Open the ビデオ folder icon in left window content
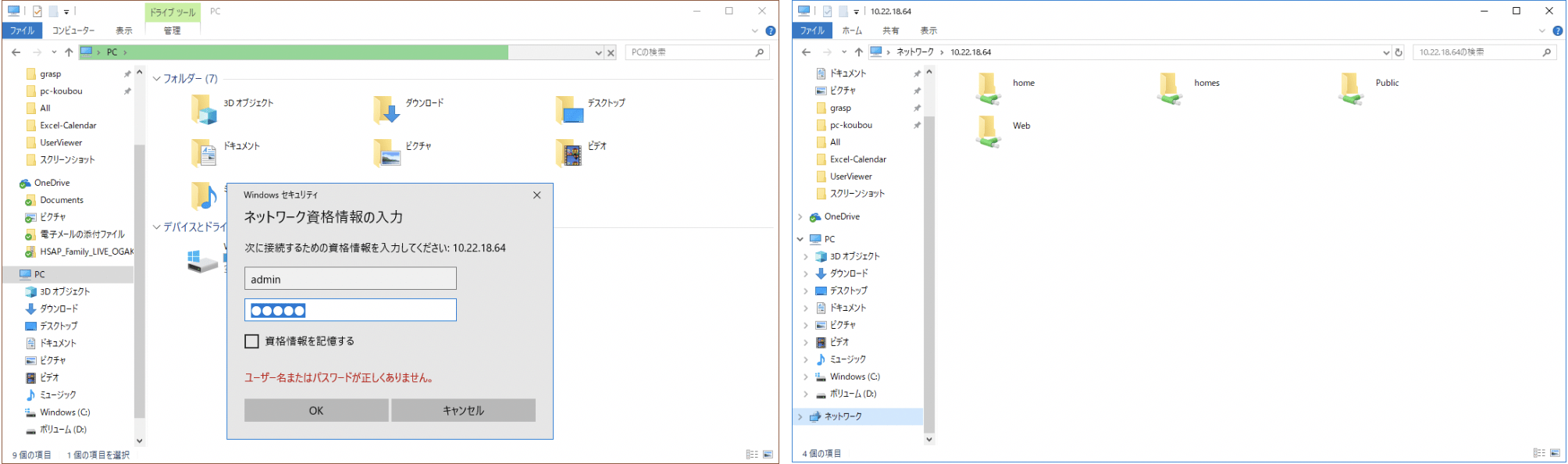 tap(569, 152)
